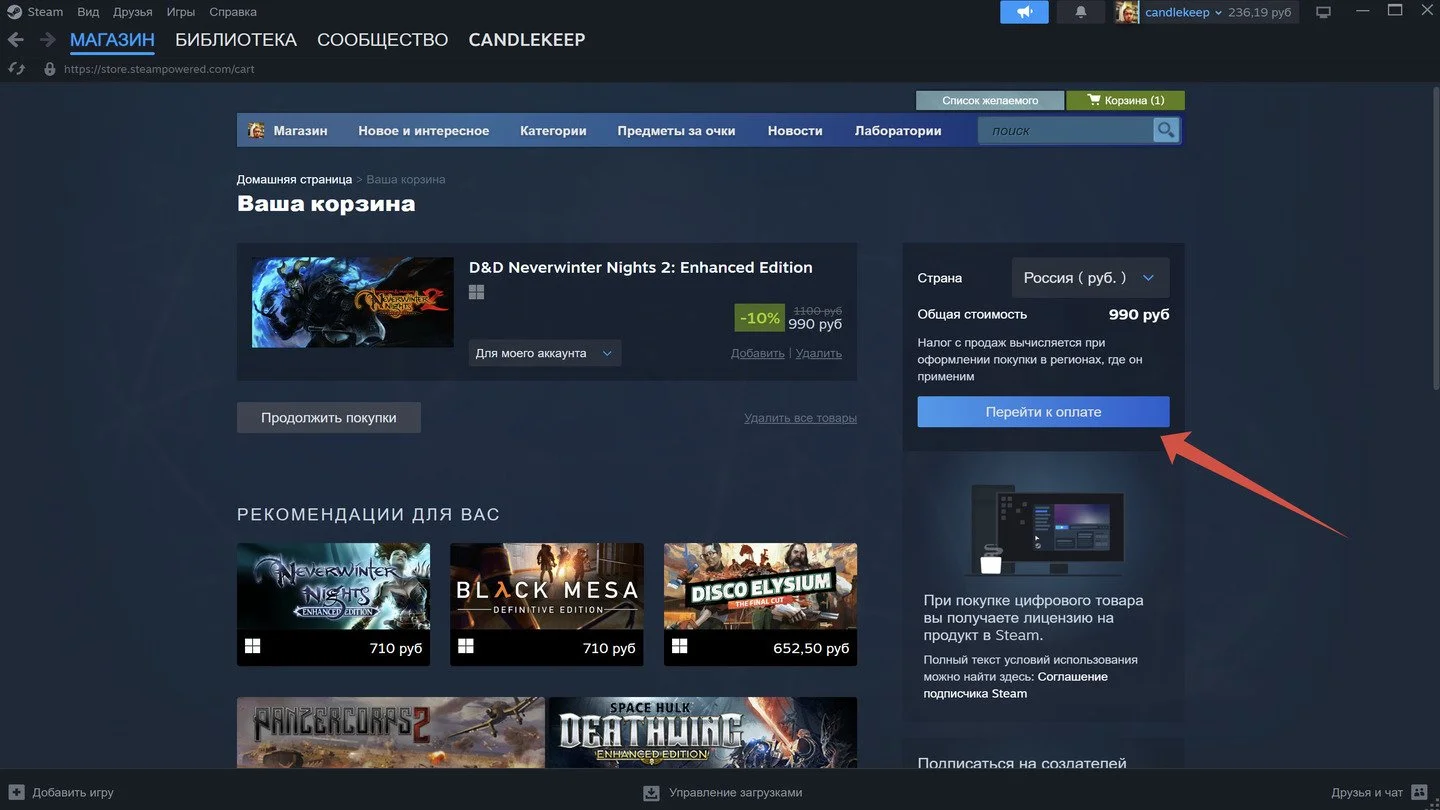Open the Справка menu
Image resolution: width=1440 pixels, height=810 pixels.
click(233, 12)
